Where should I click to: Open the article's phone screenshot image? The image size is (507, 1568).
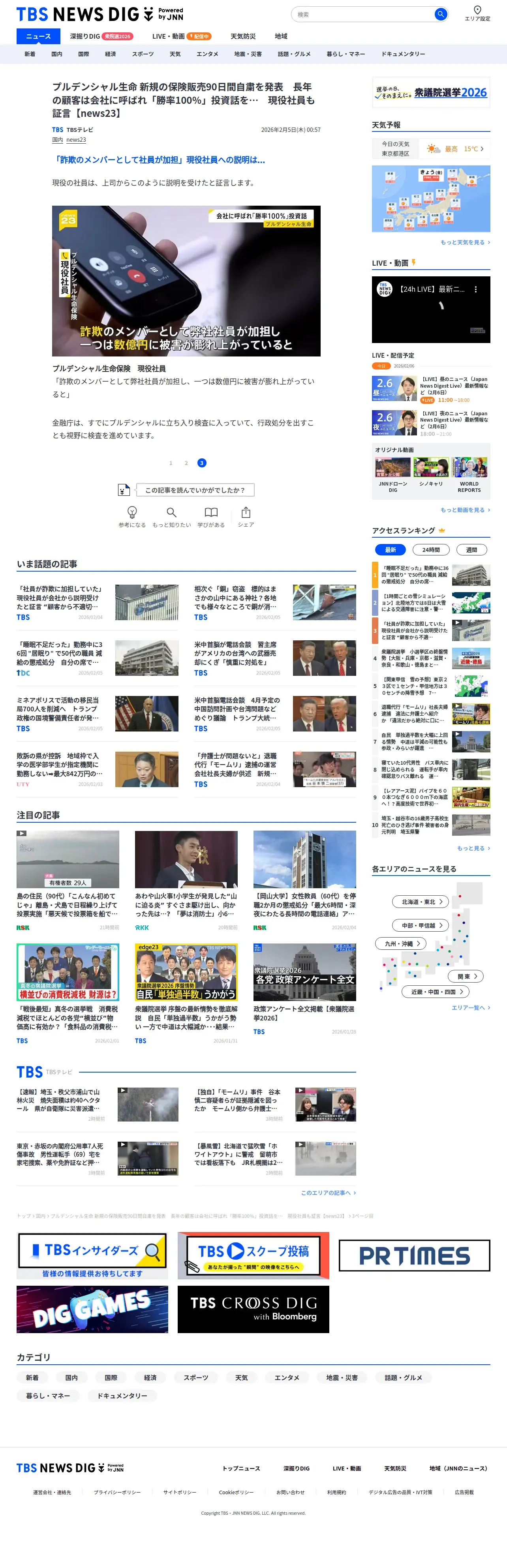coord(186,281)
